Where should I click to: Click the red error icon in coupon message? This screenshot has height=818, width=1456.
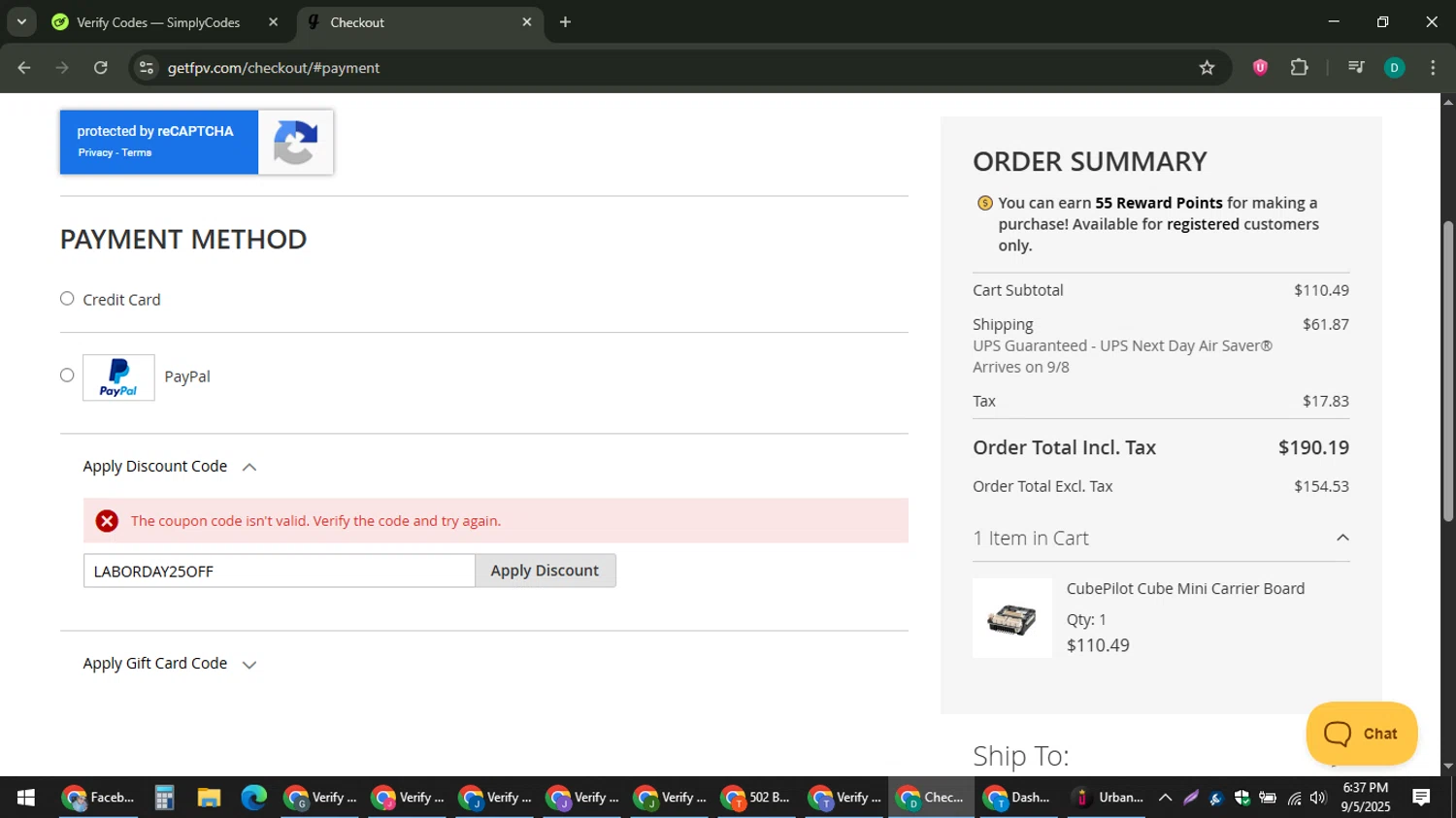coord(107,521)
